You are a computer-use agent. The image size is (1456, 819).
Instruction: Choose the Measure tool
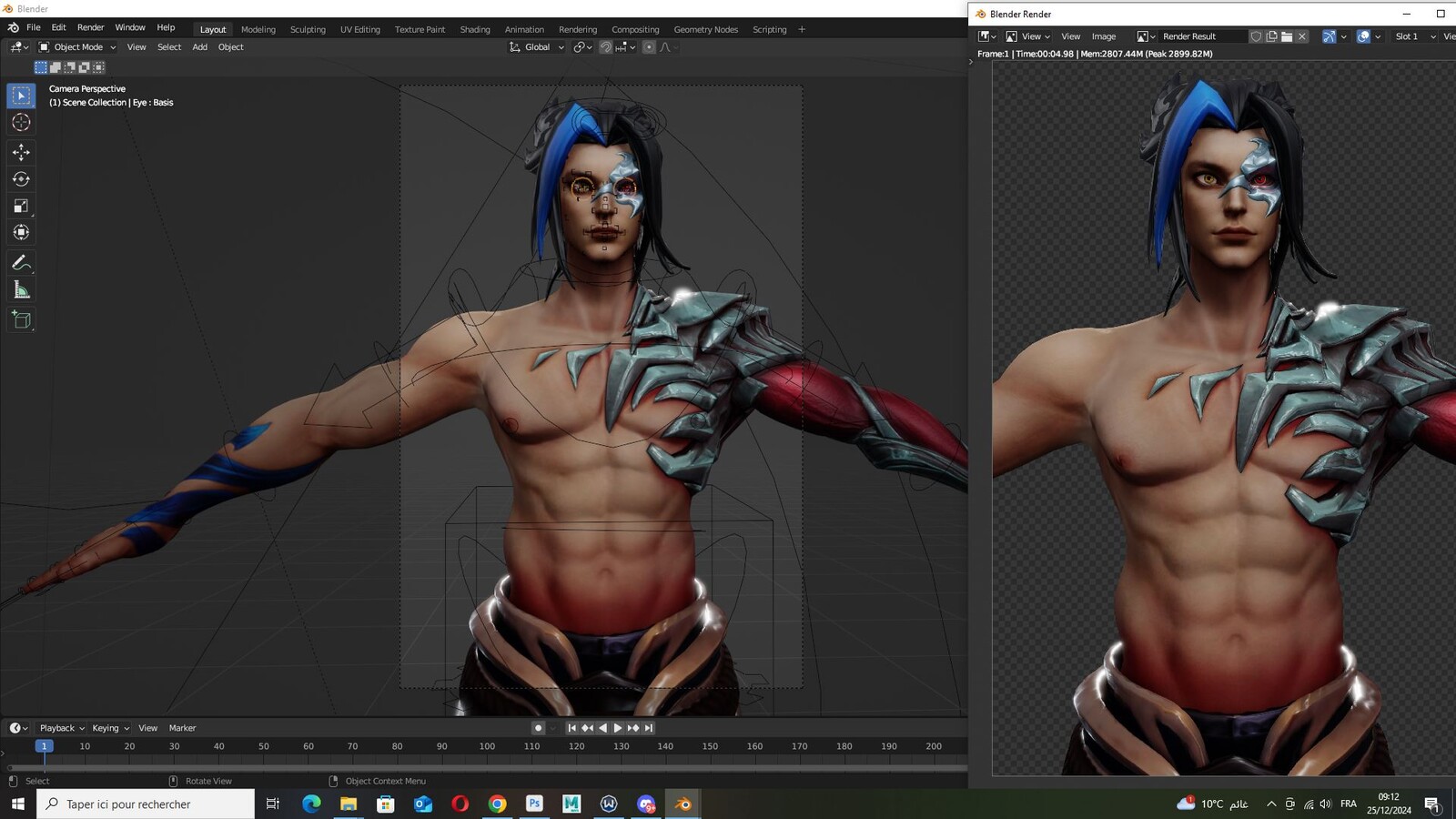point(21,290)
